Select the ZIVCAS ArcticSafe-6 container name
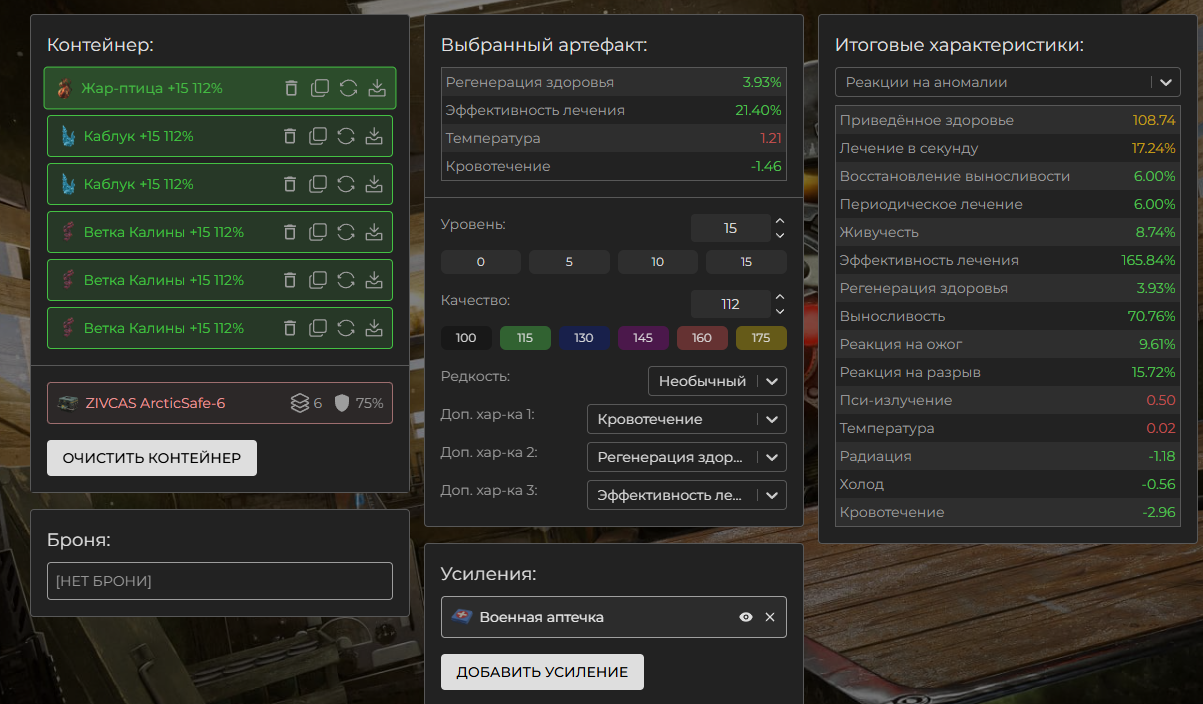Viewport: 1203px width, 704px height. (x=156, y=403)
